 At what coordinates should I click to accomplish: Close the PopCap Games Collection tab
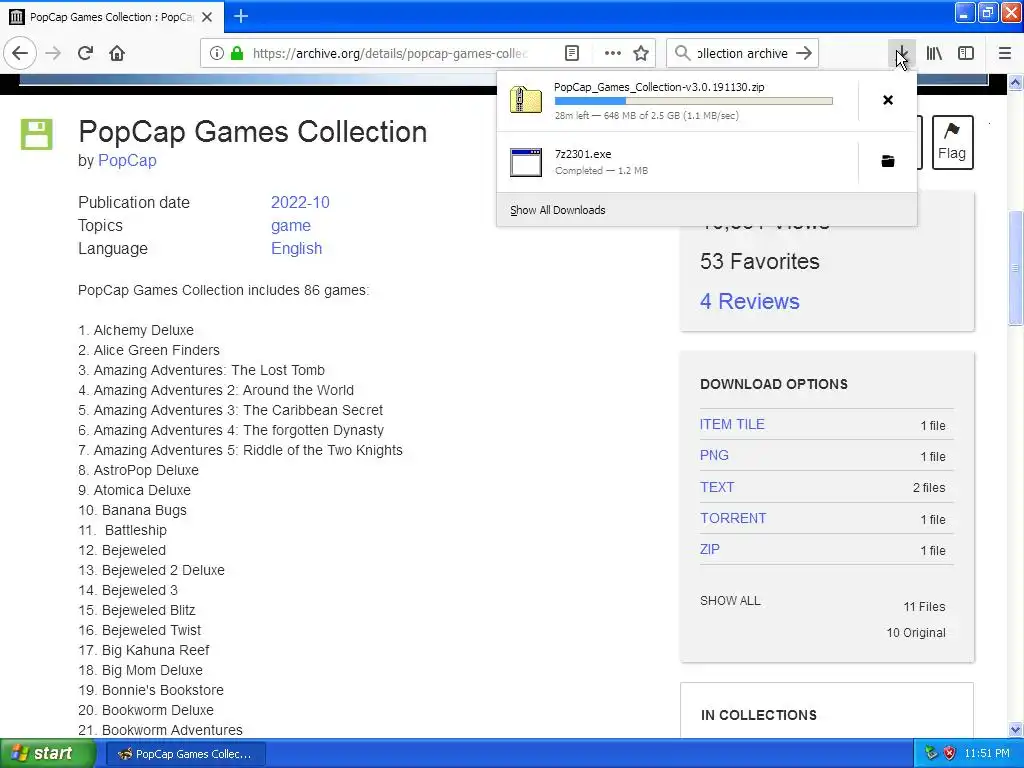[x=207, y=17]
